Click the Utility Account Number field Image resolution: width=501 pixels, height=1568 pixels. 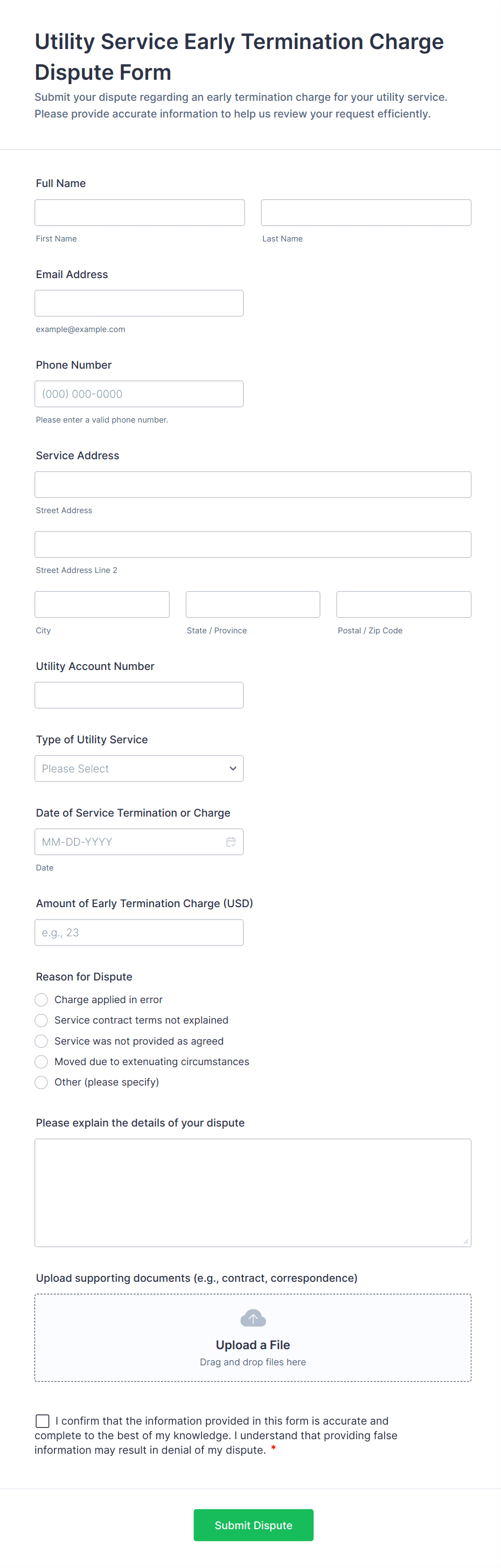138,695
